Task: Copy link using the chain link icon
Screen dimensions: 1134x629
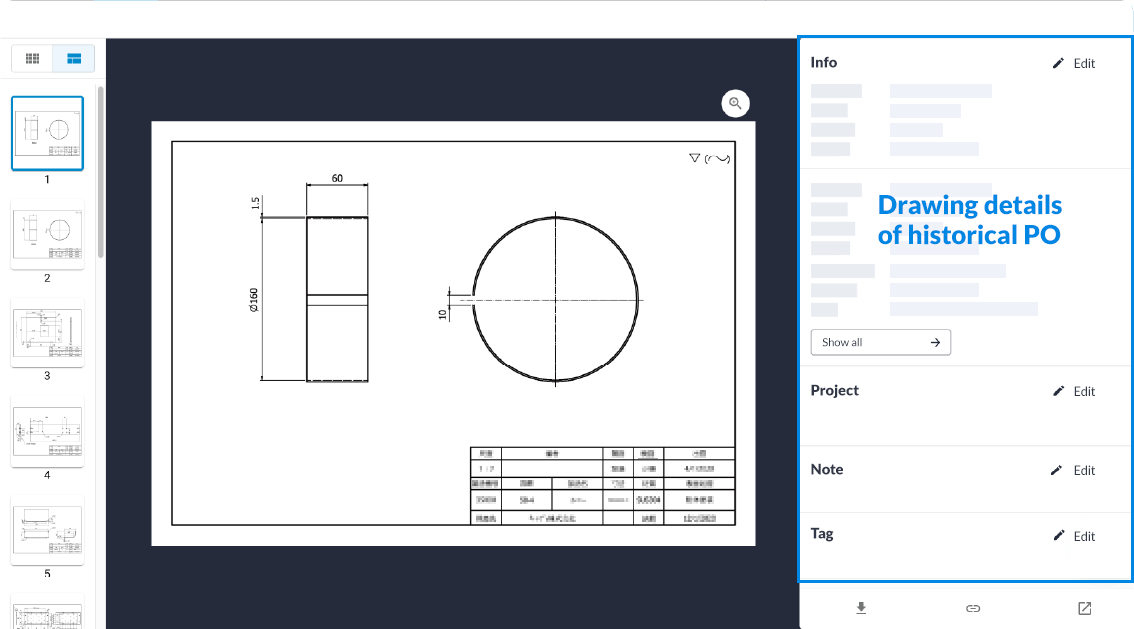Action: pos(973,609)
